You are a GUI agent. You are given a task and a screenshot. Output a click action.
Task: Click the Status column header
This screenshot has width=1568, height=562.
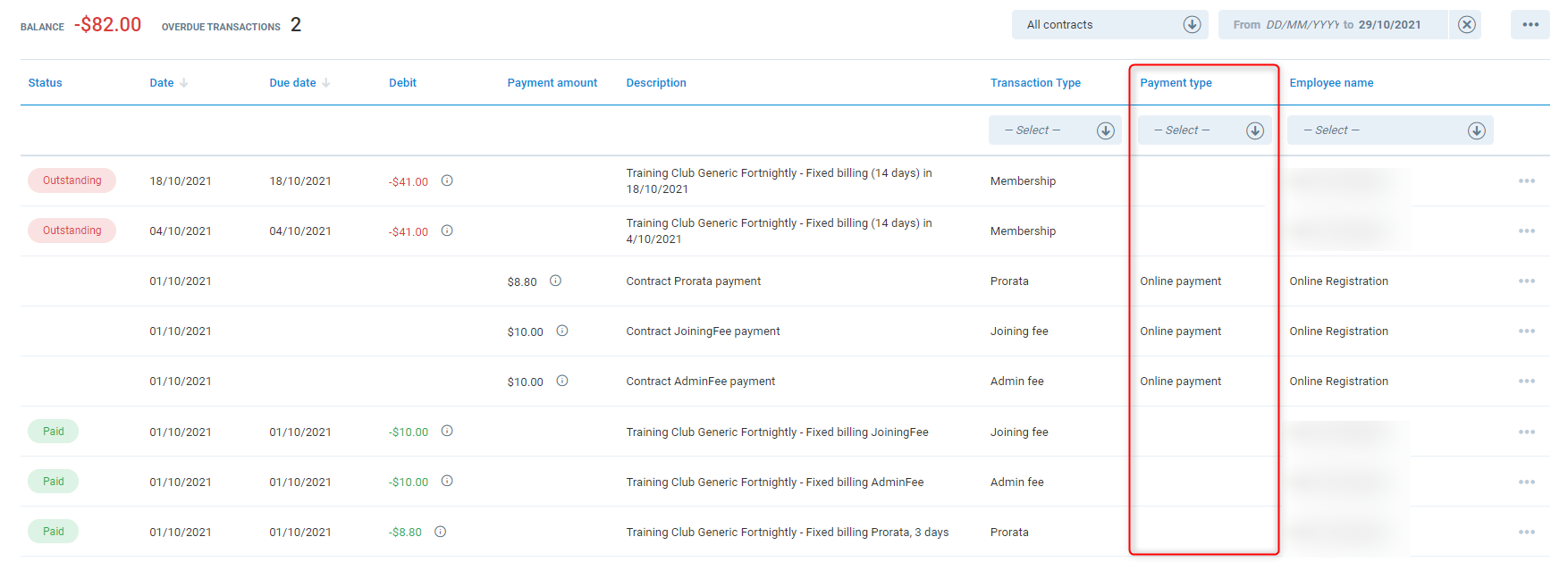(45, 83)
